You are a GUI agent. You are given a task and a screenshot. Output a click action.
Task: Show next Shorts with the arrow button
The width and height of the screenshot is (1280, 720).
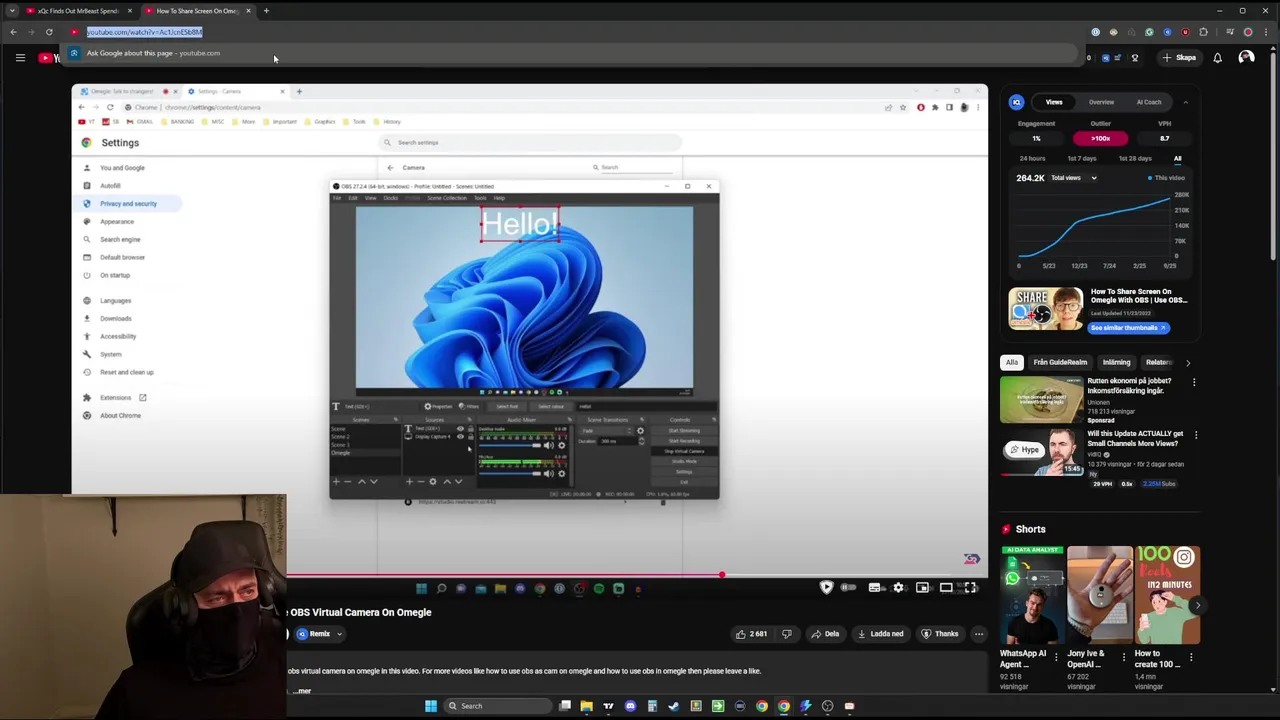(1197, 605)
